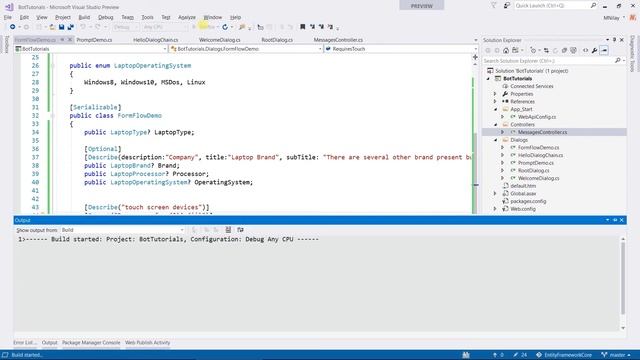Viewport: 640px width, 360px height.
Task: Open Properties wrench icon in Solution Explorer
Action: point(595,50)
